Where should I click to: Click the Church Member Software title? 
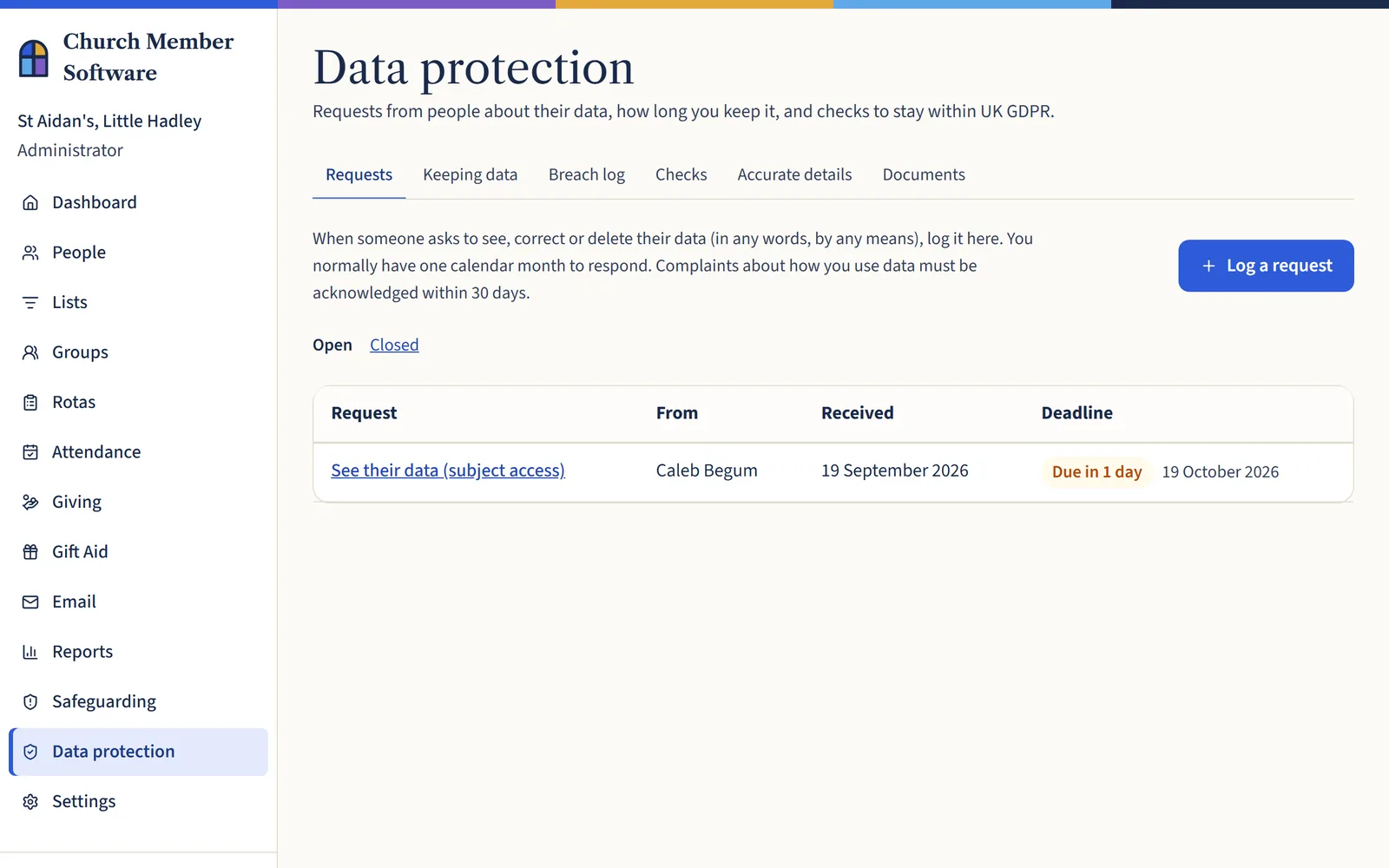[148, 57]
